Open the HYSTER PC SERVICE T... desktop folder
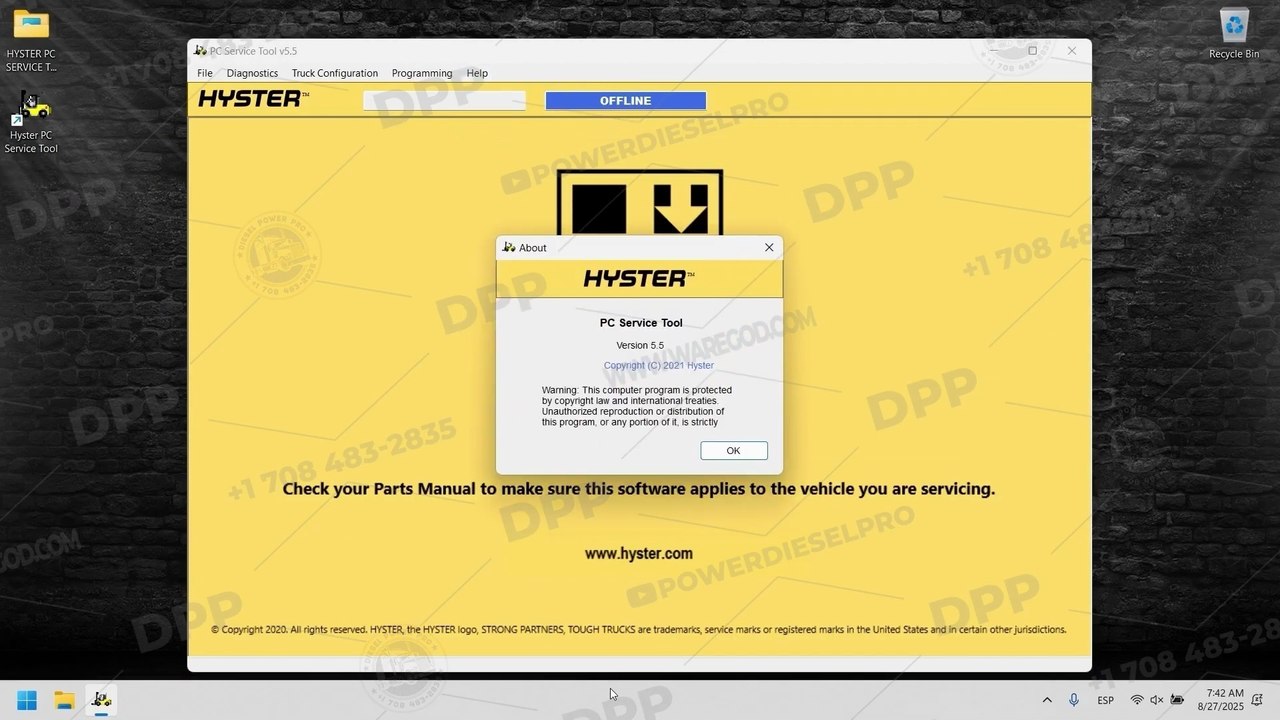 [31, 40]
